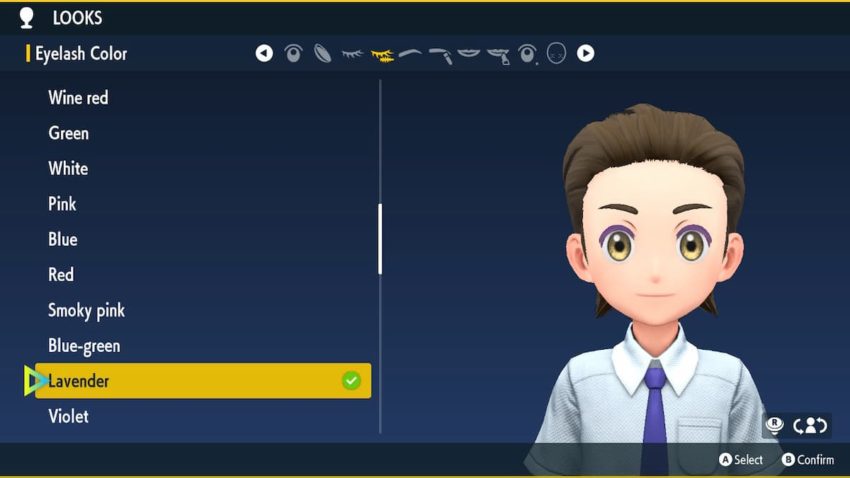Open the contact lens color category icon
The height and width of the screenshot is (478, 850).
(x=323, y=53)
